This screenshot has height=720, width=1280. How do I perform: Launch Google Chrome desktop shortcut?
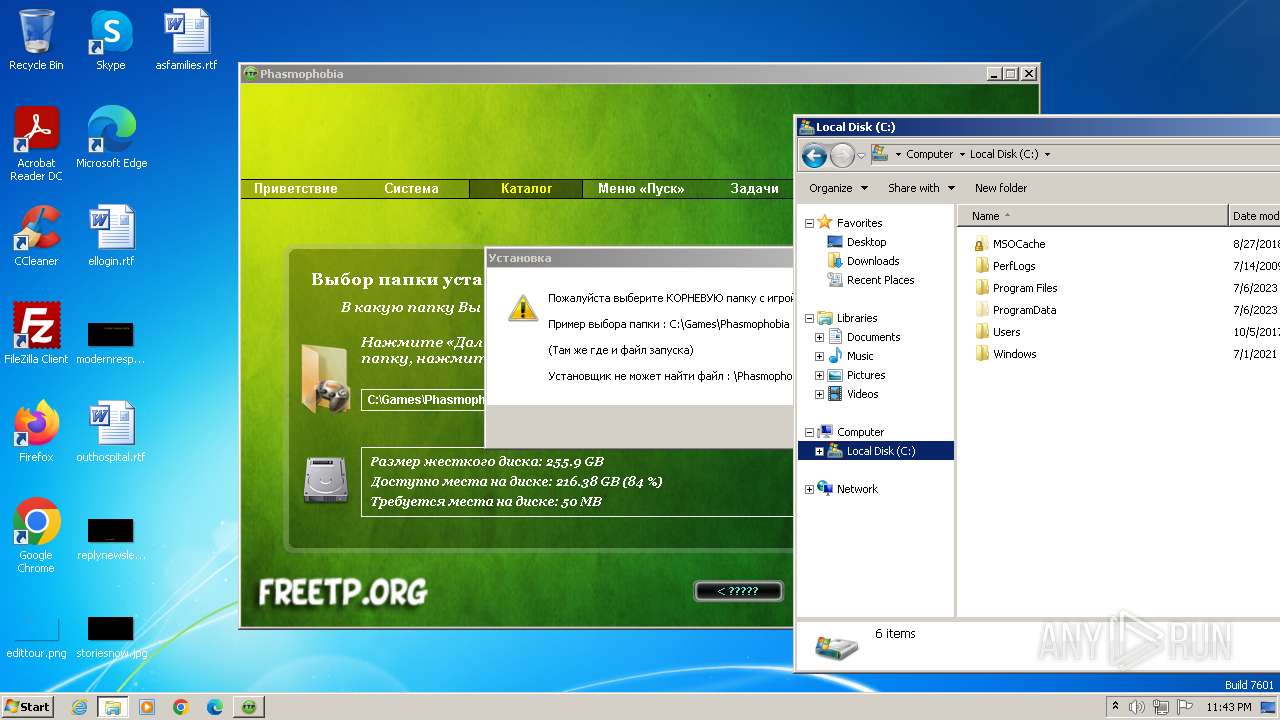[x=36, y=535]
